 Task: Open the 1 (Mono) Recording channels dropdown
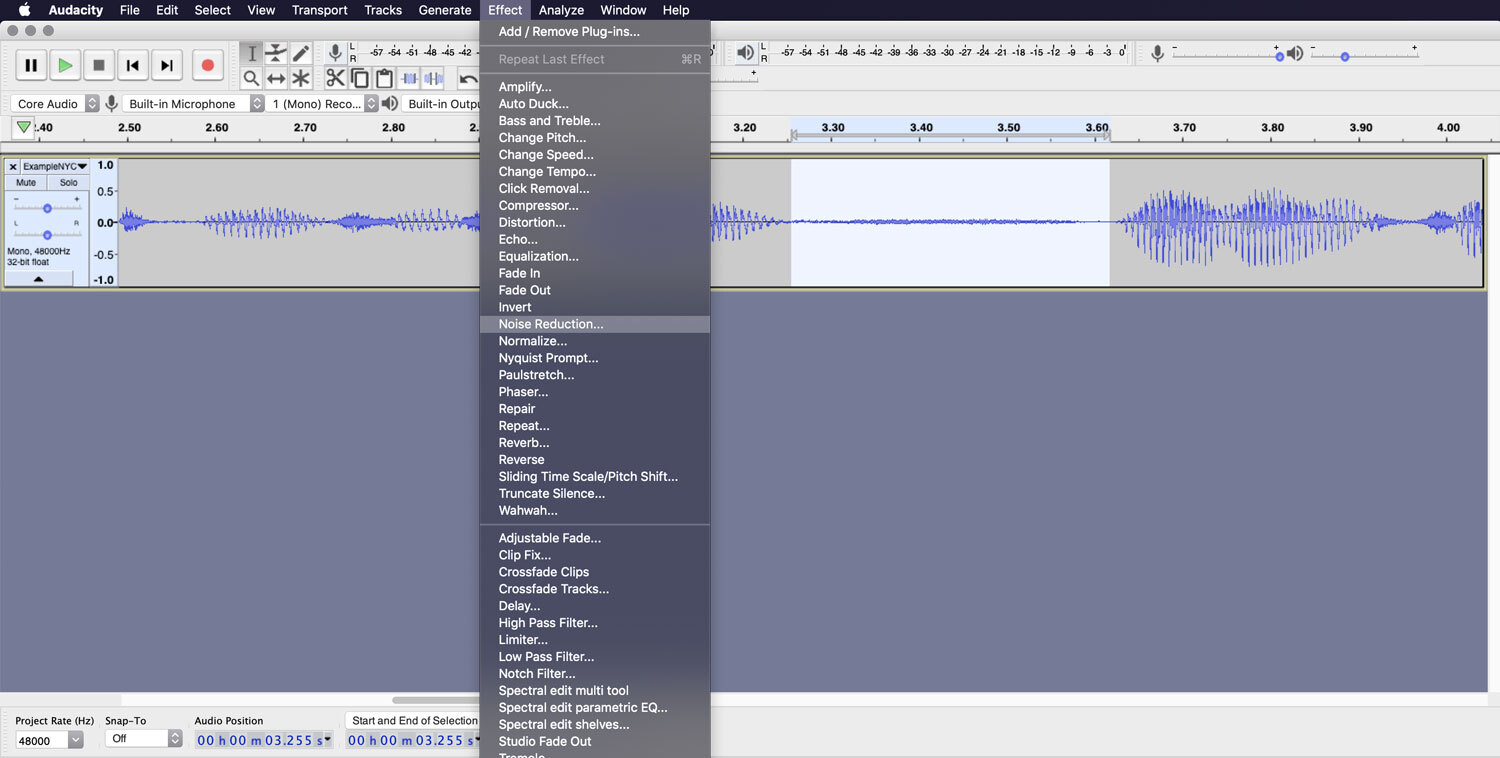click(x=323, y=103)
